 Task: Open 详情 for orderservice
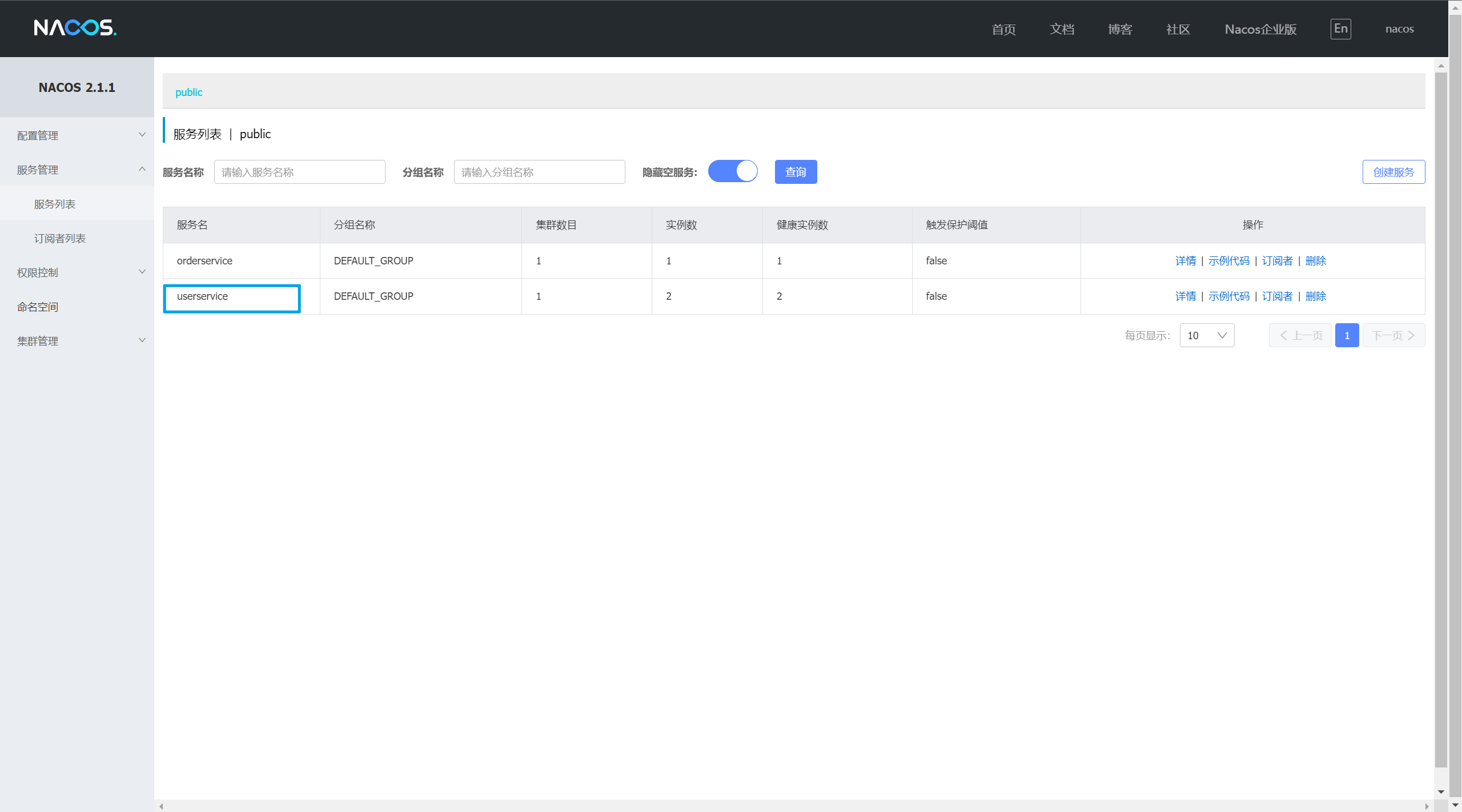(x=1185, y=261)
